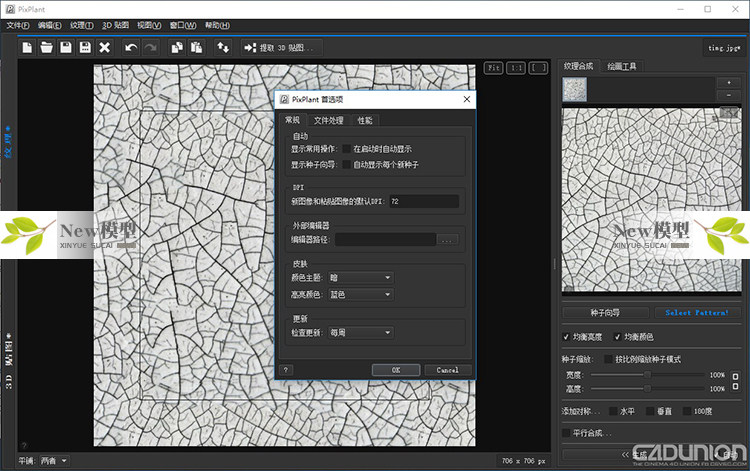Click the 提取 3D 贴图 toolbar button
The width and height of the screenshot is (750, 471).
(280, 47)
